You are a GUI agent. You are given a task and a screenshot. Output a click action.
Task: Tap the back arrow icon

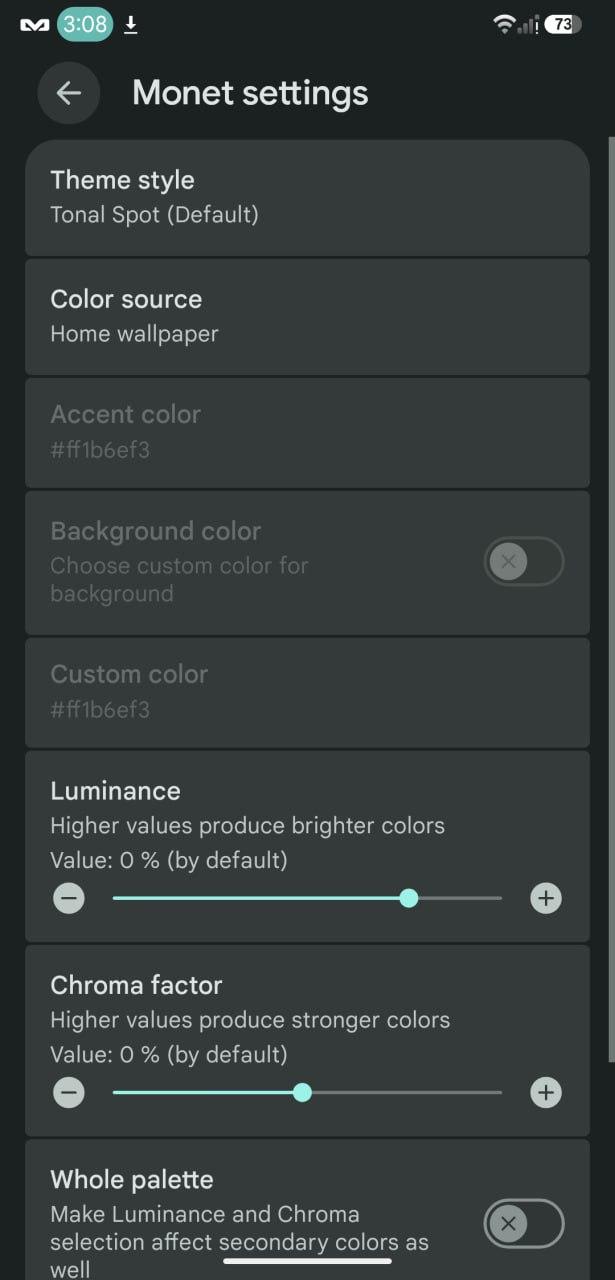point(68,93)
